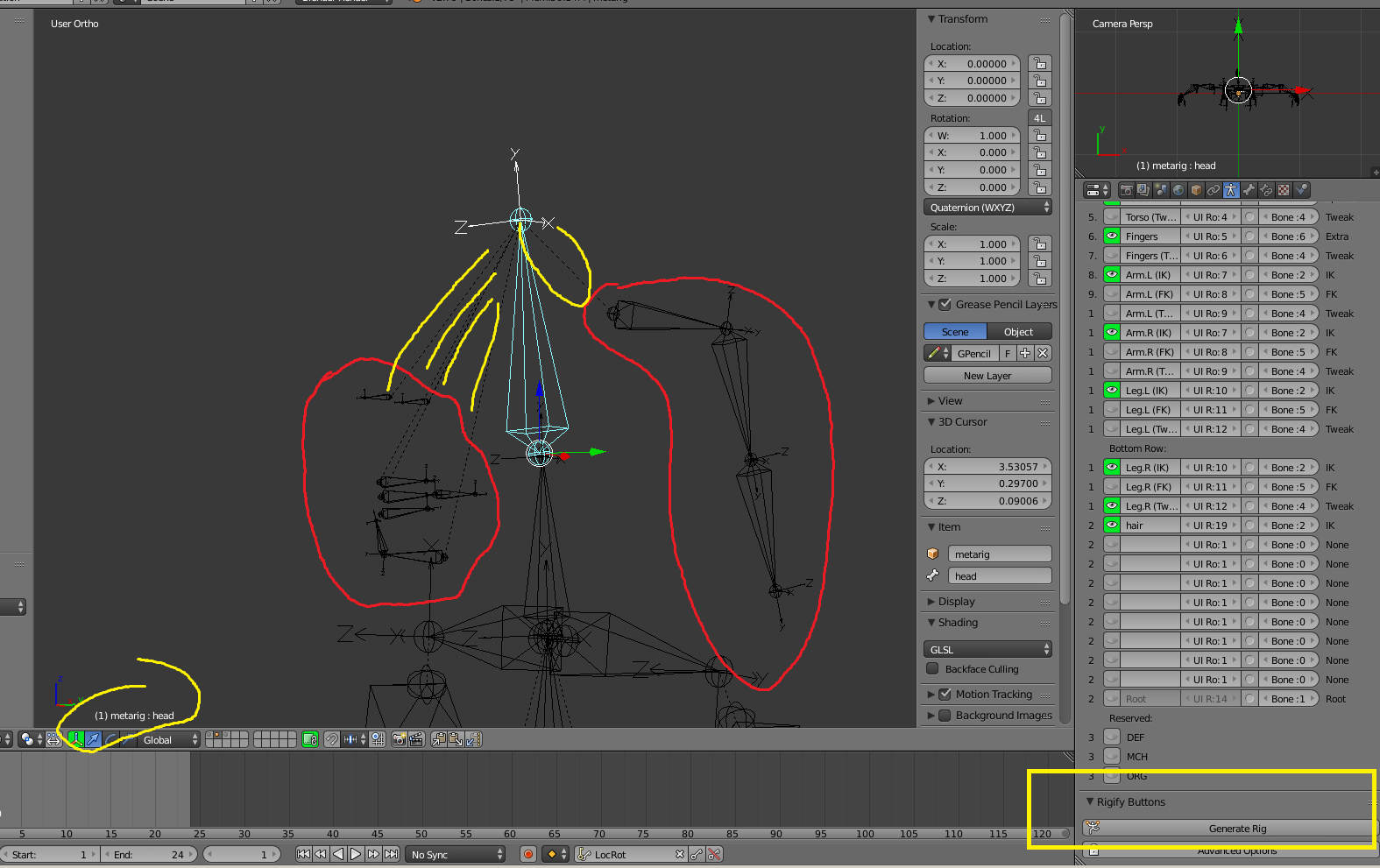Open the Bone properties tab
The width and height of the screenshot is (1380, 868).
(1249, 190)
